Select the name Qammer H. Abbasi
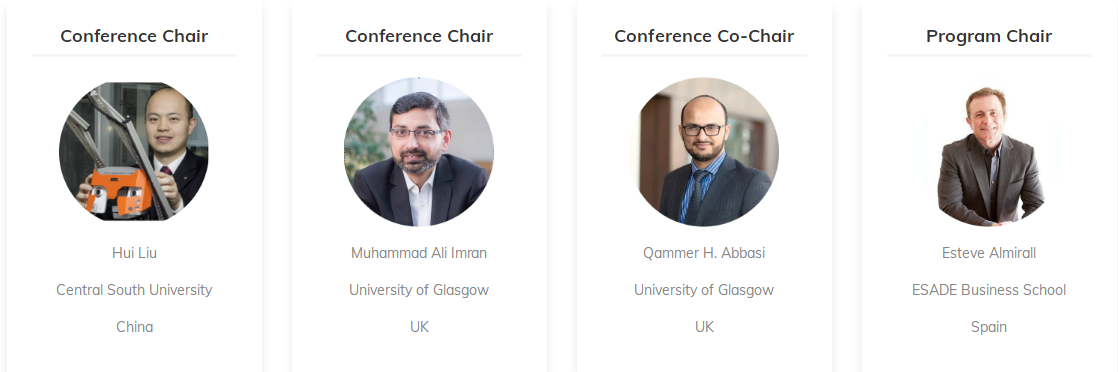Image resolution: width=1118 pixels, height=372 pixels. coord(704,253)
